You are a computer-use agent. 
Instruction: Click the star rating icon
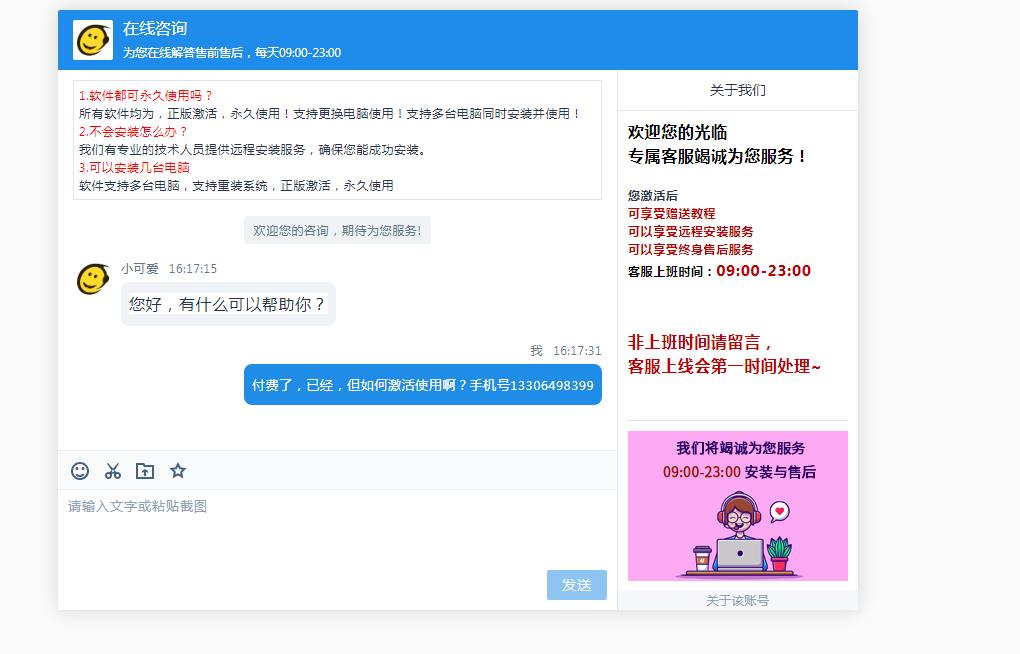pos(178,470)
